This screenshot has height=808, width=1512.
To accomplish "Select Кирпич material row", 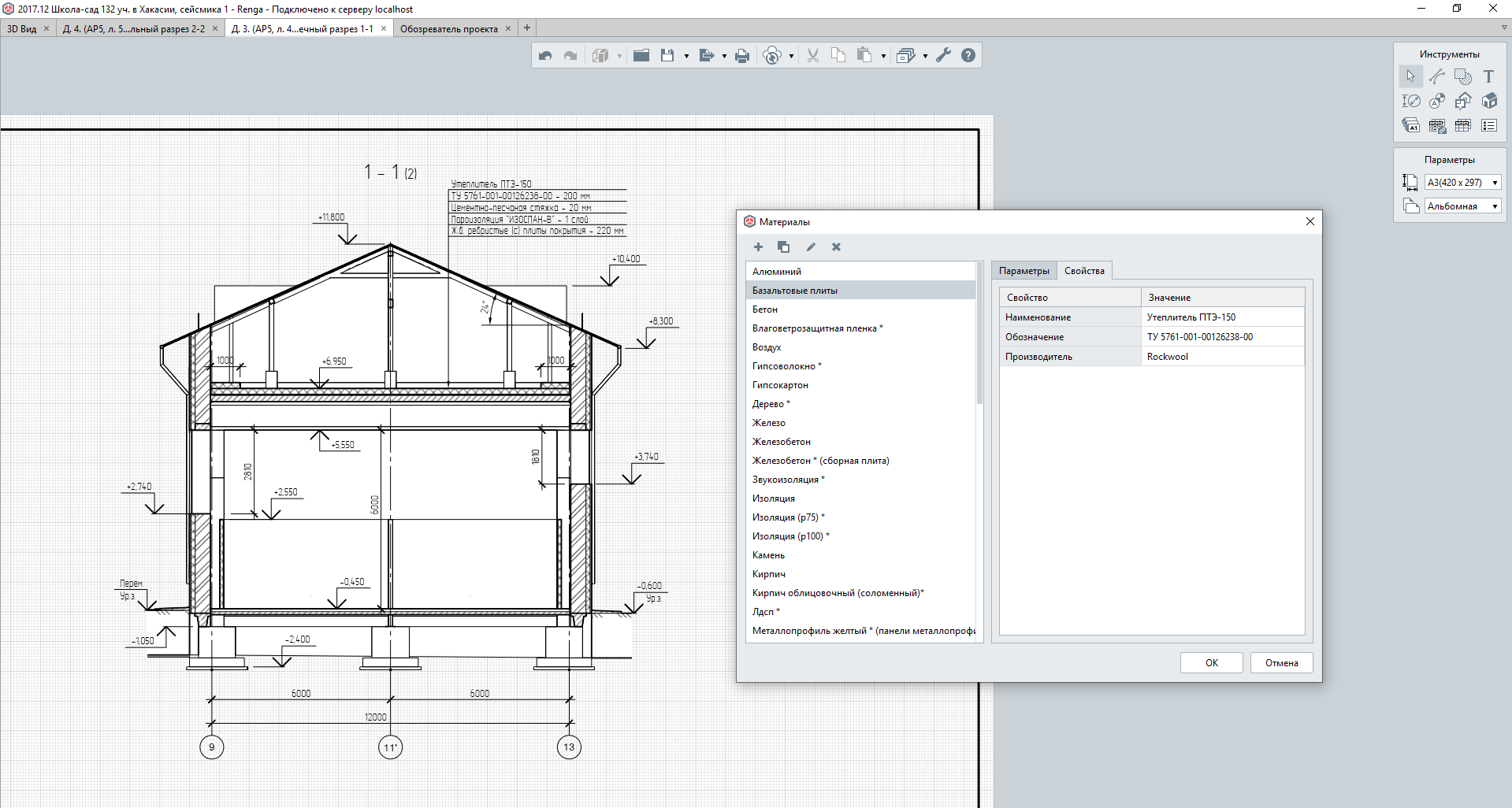I will click(860, 574).
